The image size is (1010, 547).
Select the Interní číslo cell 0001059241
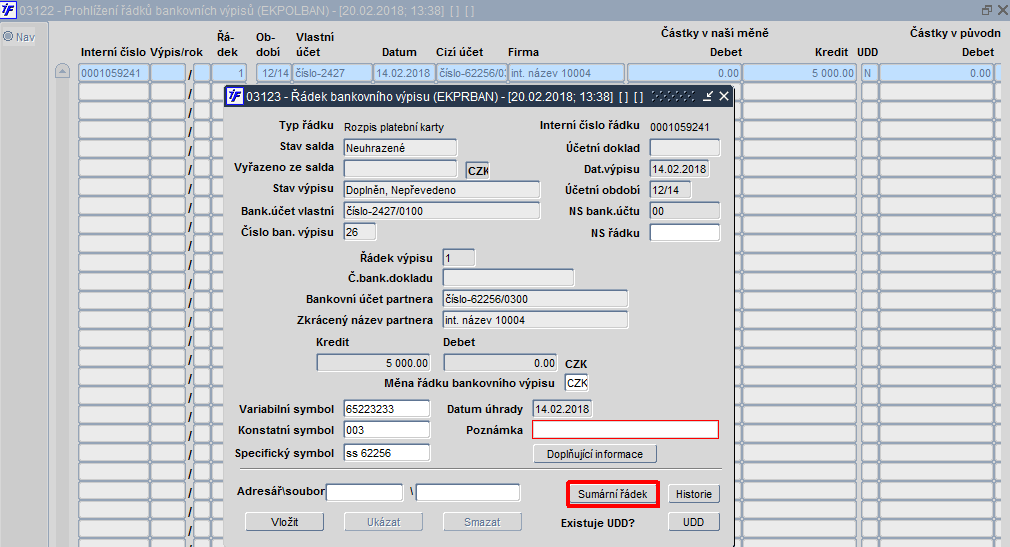(x=113, y=73)
